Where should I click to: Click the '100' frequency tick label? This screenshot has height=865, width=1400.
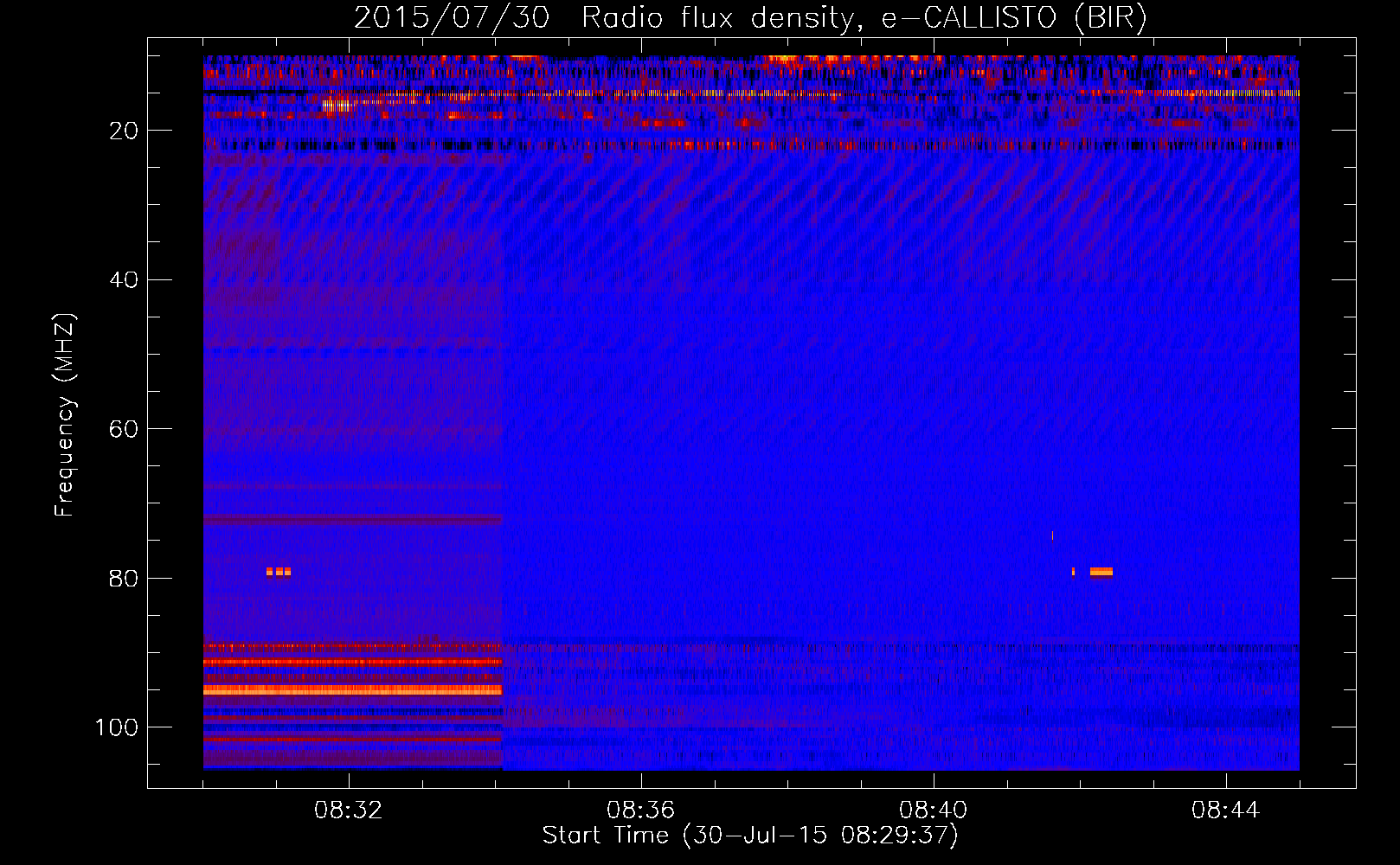pos(117,727)
